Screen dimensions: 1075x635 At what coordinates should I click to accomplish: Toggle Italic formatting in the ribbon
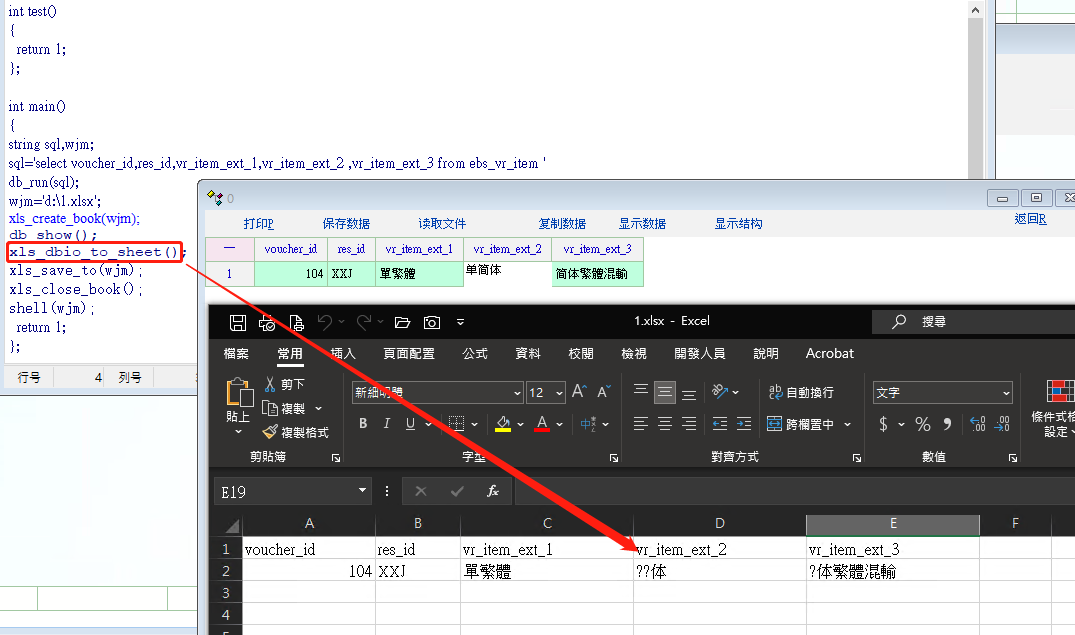coord(388,424)
